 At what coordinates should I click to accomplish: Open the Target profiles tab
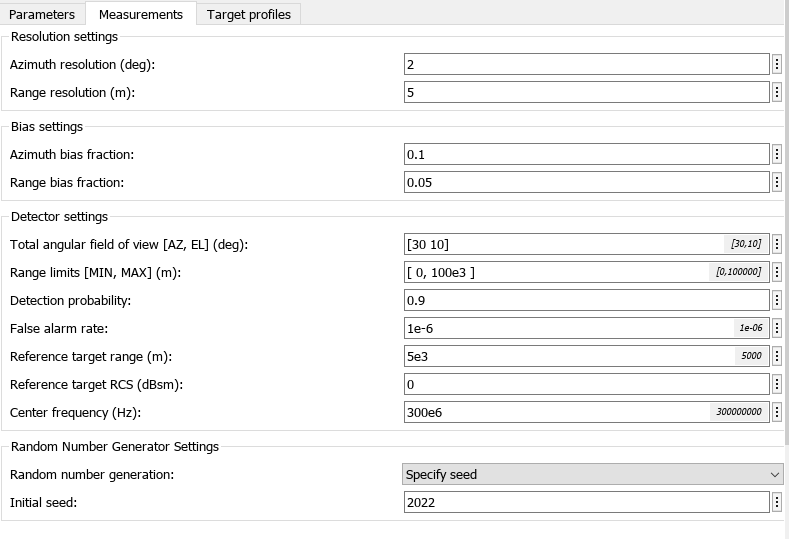click(249, 14)
